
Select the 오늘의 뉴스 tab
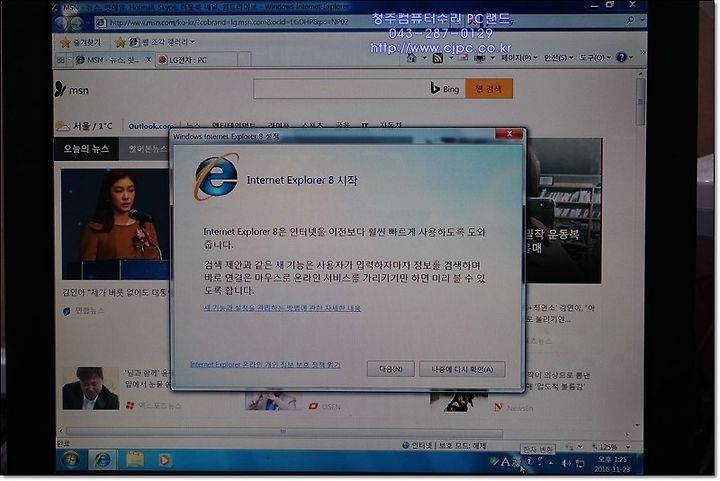tap(86, 149)
